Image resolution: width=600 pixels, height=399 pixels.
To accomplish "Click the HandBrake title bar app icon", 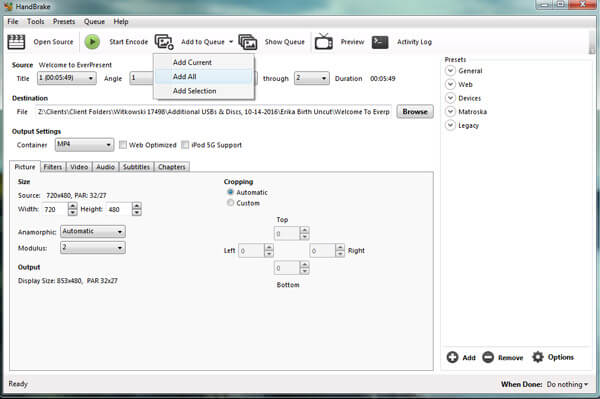I will click(x=8, y=7).
